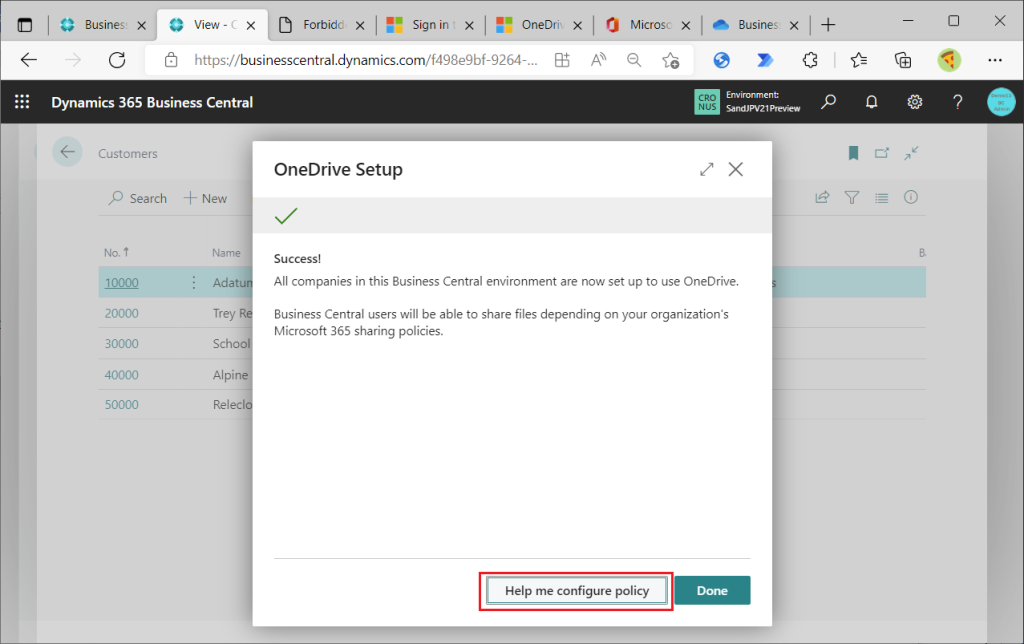
Task: Click Help me configure policy button
Action: click(577, 590)
